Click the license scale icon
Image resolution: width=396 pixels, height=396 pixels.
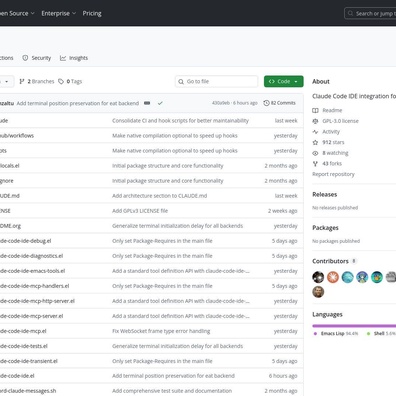point(315,121)
